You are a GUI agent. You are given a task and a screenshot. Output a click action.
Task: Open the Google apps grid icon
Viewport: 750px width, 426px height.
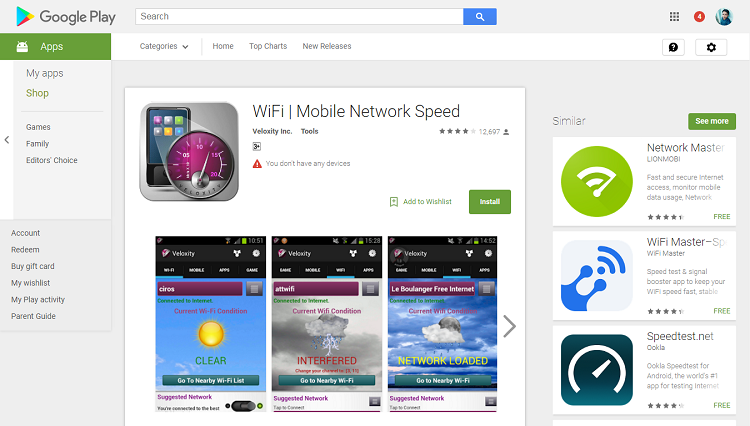(674, 17)
